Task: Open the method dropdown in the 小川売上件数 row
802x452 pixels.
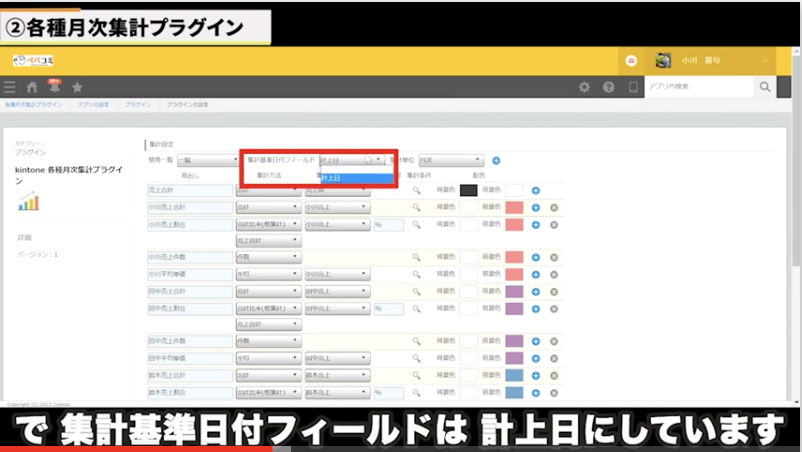Action: [x=267, y=257]
